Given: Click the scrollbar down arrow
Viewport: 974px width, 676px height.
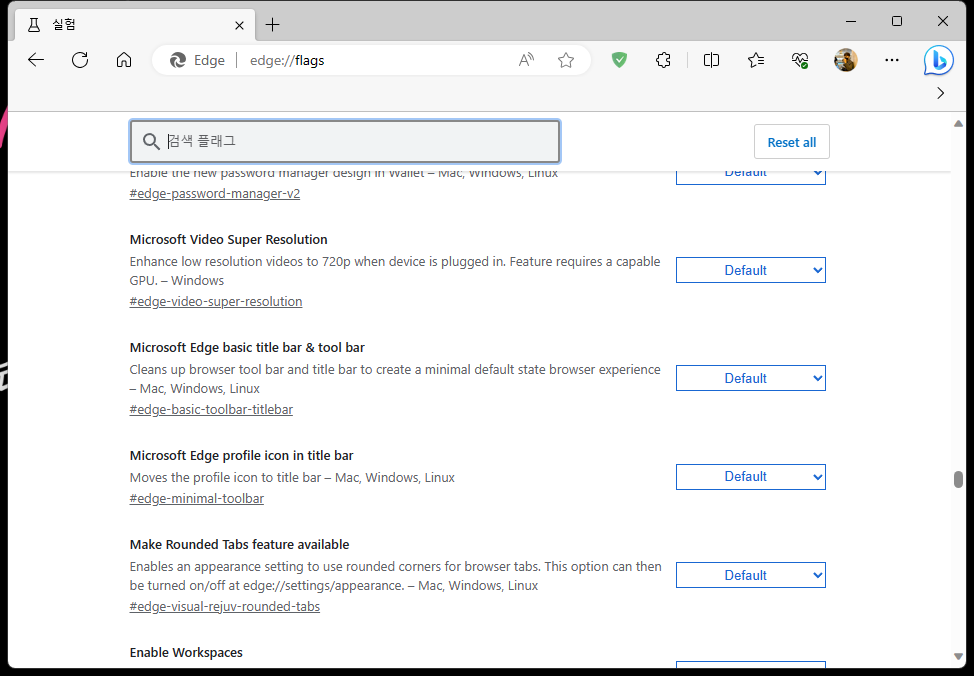Looking at the screenshot, I should (958, 656).
